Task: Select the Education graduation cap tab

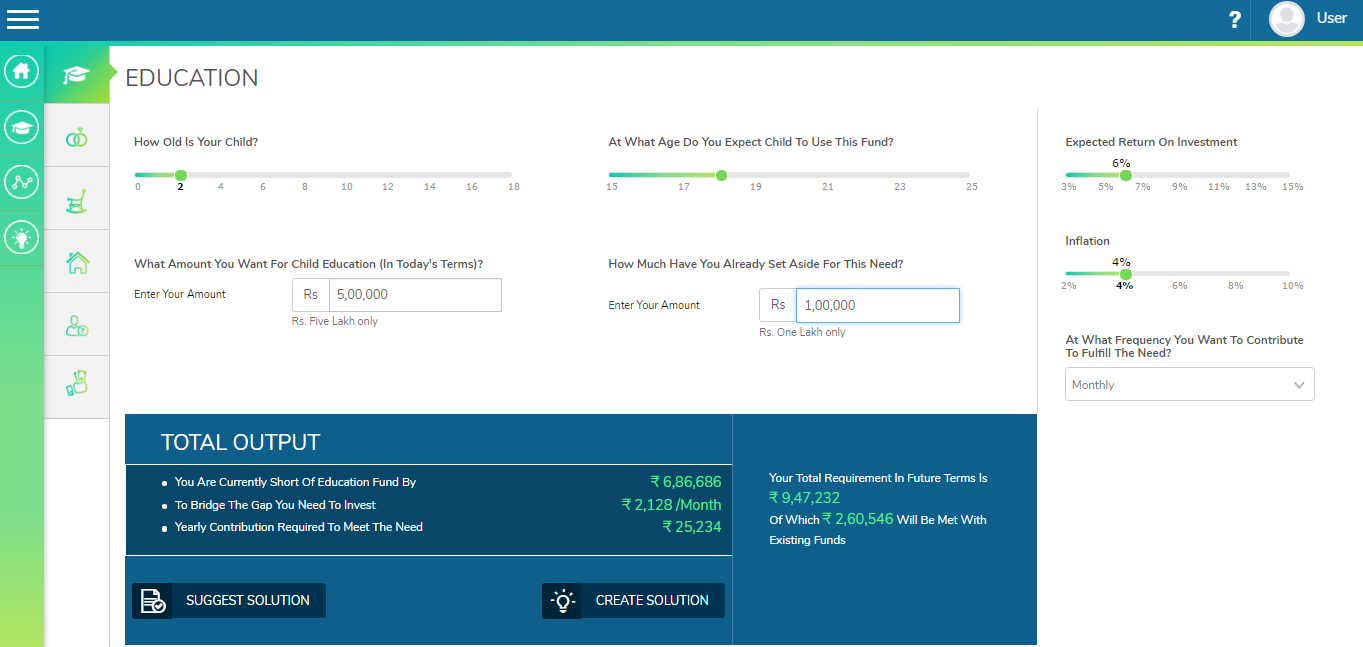Action: [x=77, y=75]
